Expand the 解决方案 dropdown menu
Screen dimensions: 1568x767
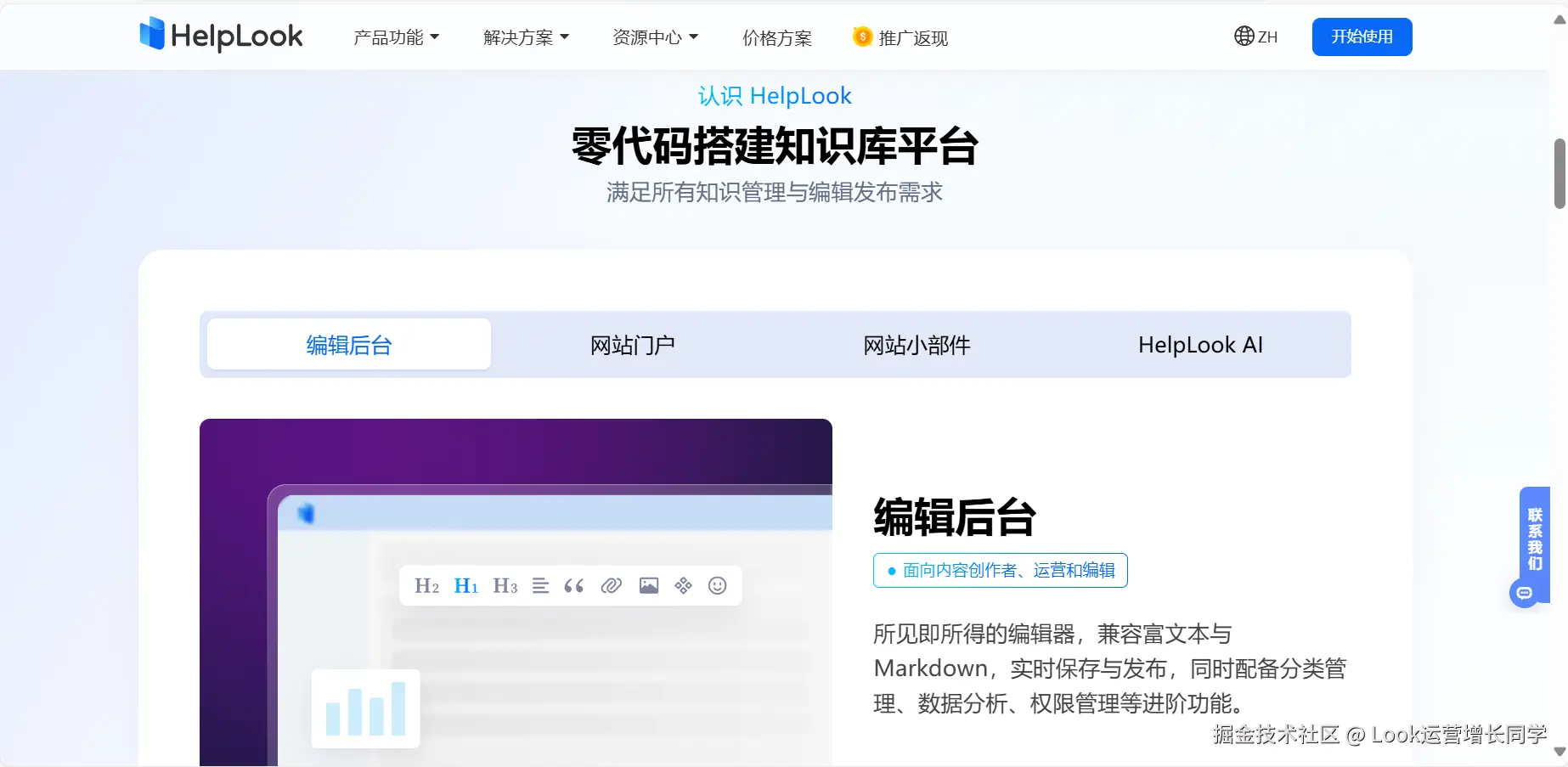point(526,37)
